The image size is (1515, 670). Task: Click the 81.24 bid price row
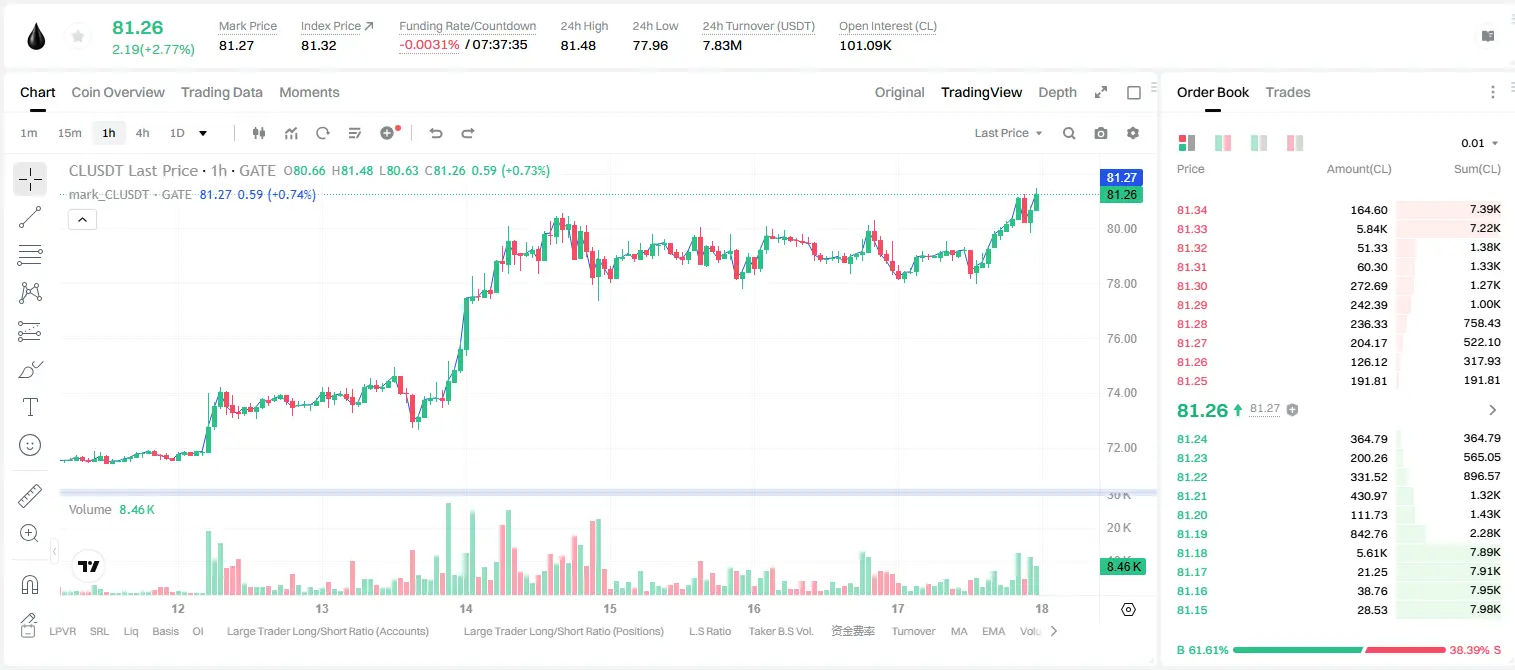tap(1338, 438)
